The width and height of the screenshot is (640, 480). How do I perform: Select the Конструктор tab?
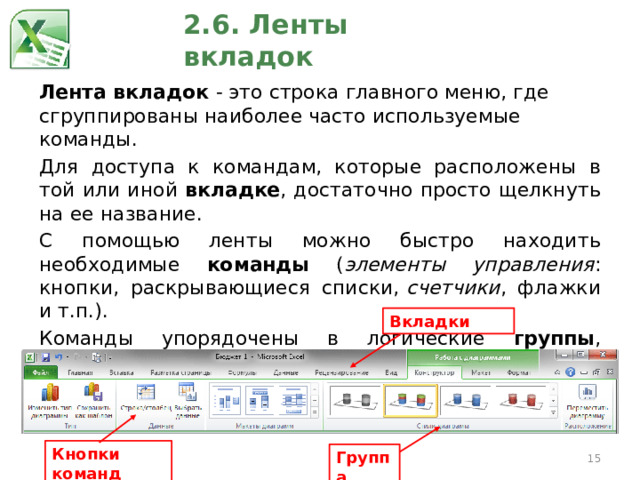point(434,372)
